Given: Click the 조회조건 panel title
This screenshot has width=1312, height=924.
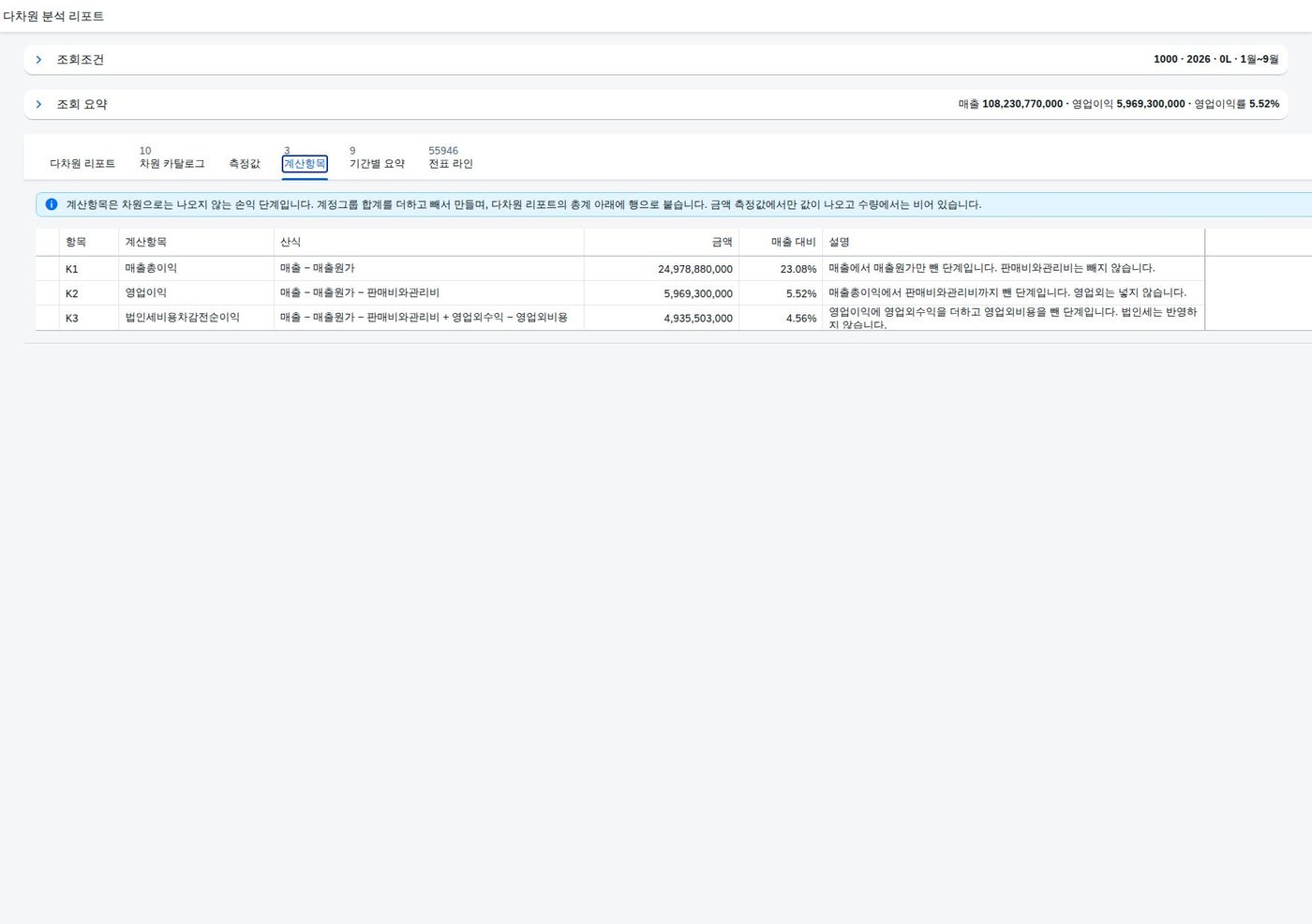Looking at the screenshot, I should [x=81, y=59].
